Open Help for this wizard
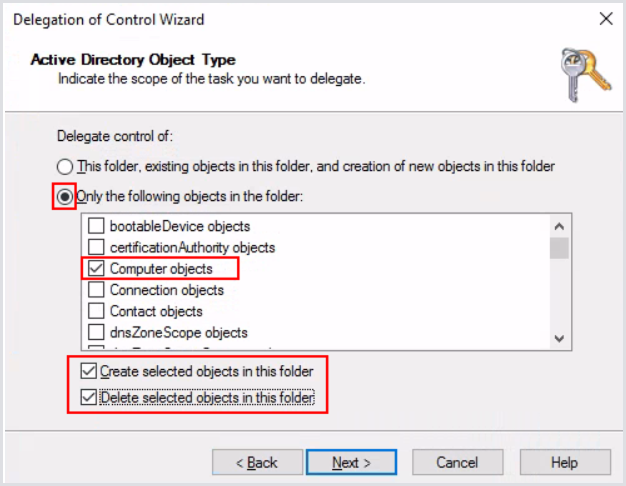 point(564,462)
